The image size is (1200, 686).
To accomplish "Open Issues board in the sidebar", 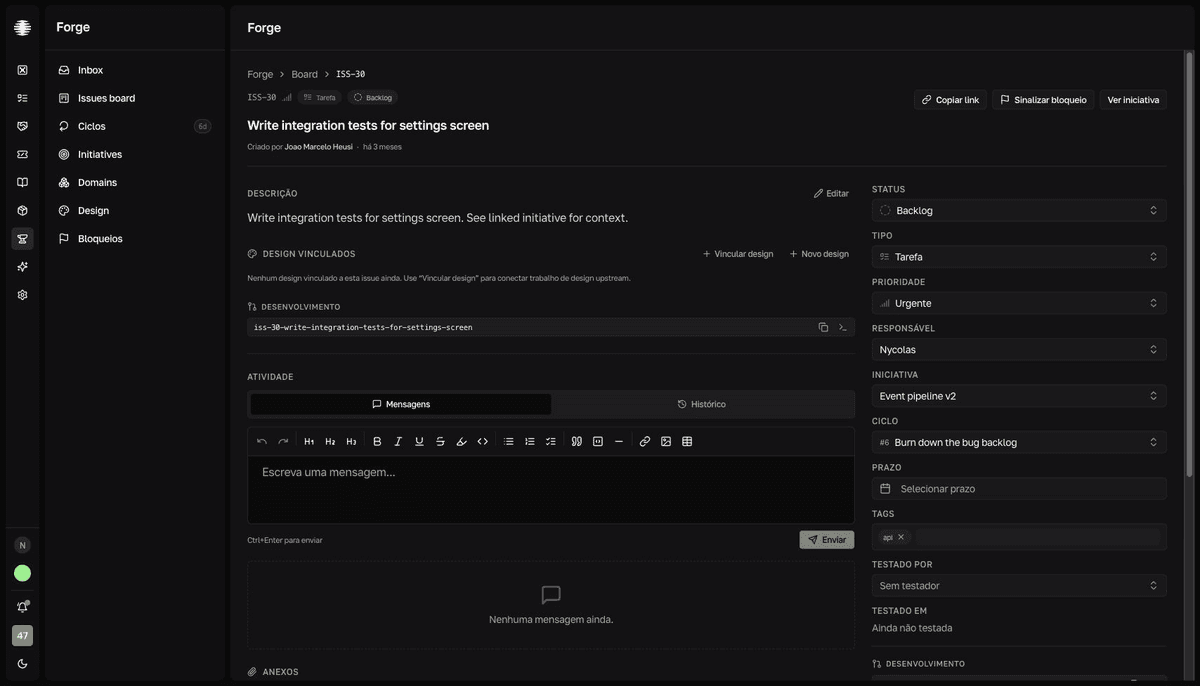I will tap(135, 98).
